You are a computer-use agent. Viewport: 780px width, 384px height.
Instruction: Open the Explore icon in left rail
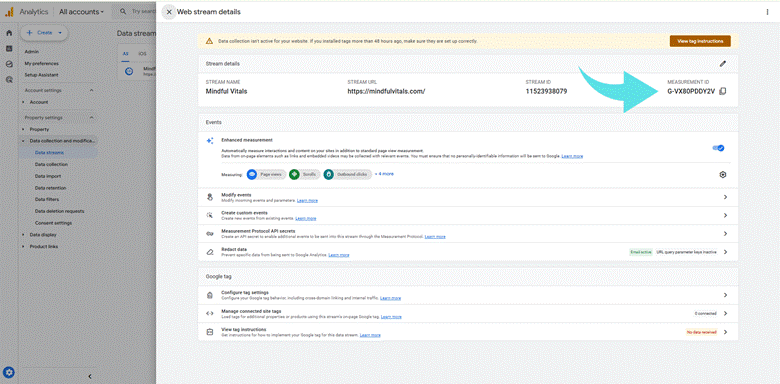coord(9,64)
